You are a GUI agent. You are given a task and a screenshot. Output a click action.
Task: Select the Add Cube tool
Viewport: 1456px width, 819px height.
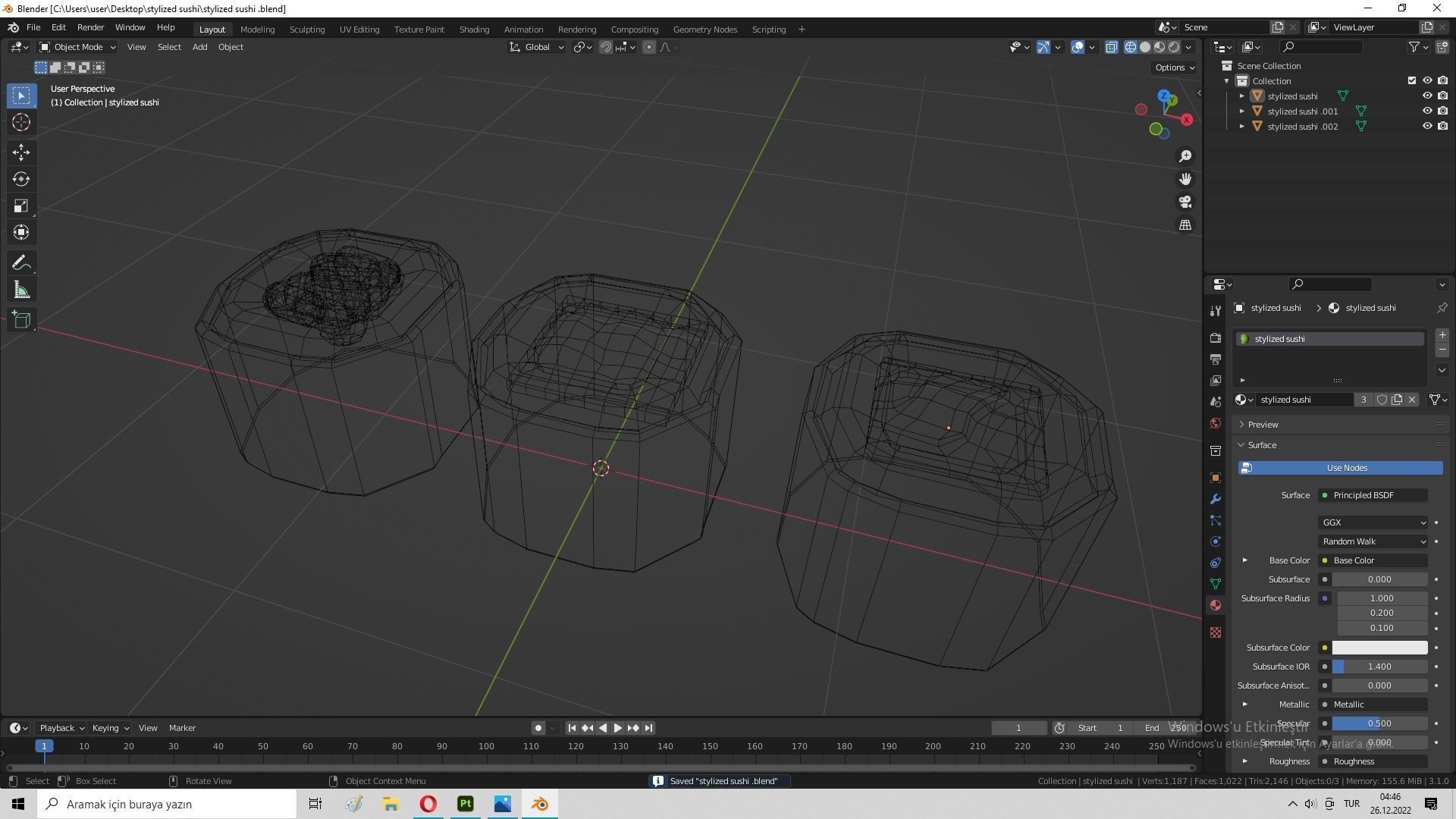click(21, 320)
